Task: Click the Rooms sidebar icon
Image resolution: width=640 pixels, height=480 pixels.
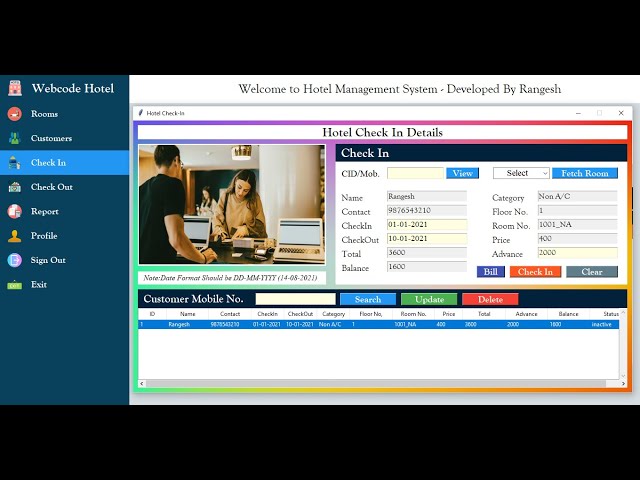Action: click(x=15, y=114)
